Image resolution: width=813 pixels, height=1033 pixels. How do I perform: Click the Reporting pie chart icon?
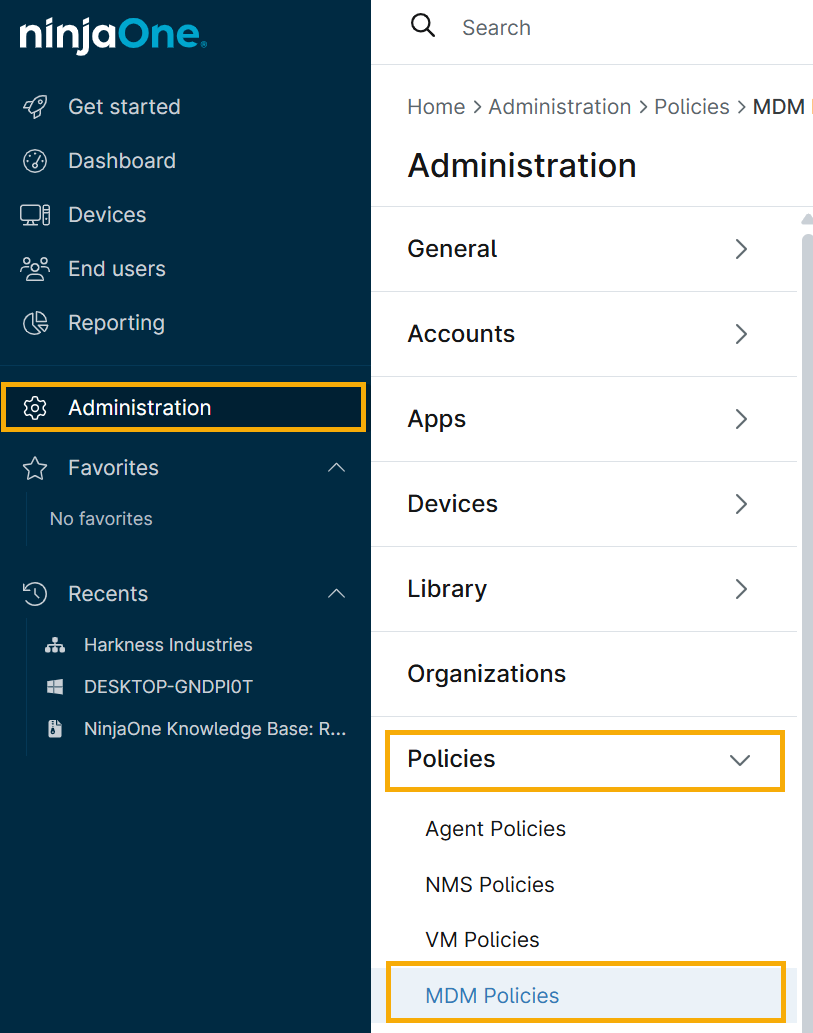35,323
